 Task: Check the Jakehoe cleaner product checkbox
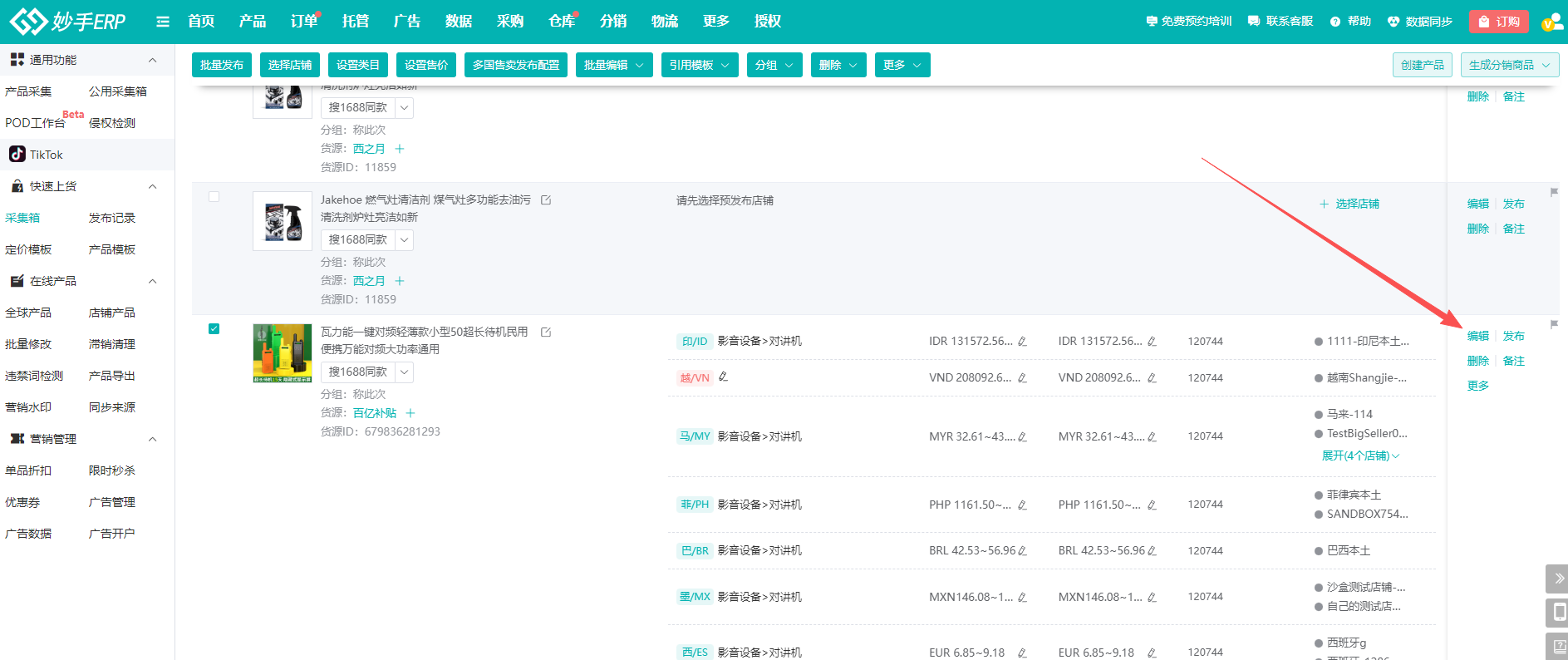point(214,197)
